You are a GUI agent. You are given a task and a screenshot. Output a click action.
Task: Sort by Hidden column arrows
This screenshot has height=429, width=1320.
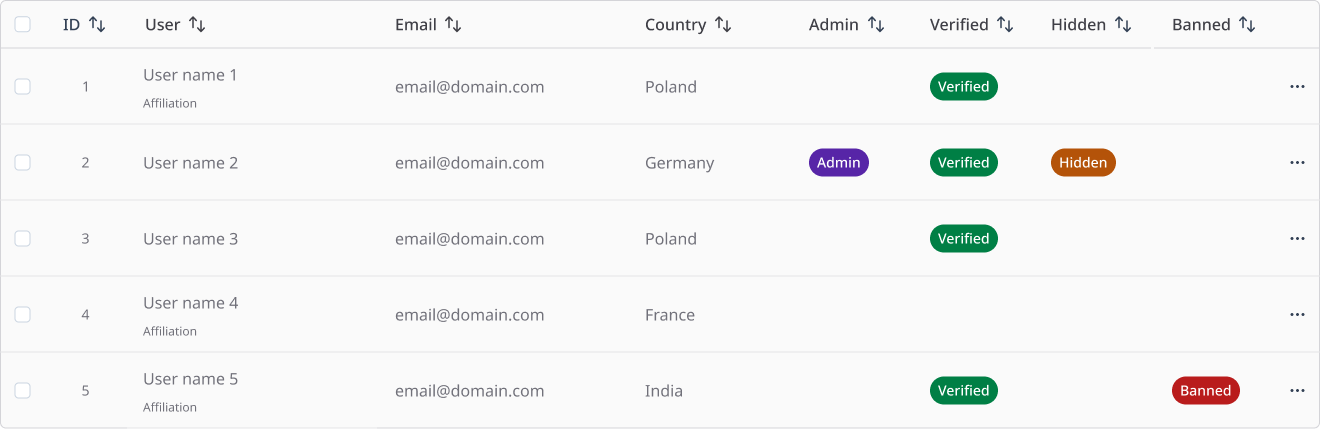point(1123,24)
